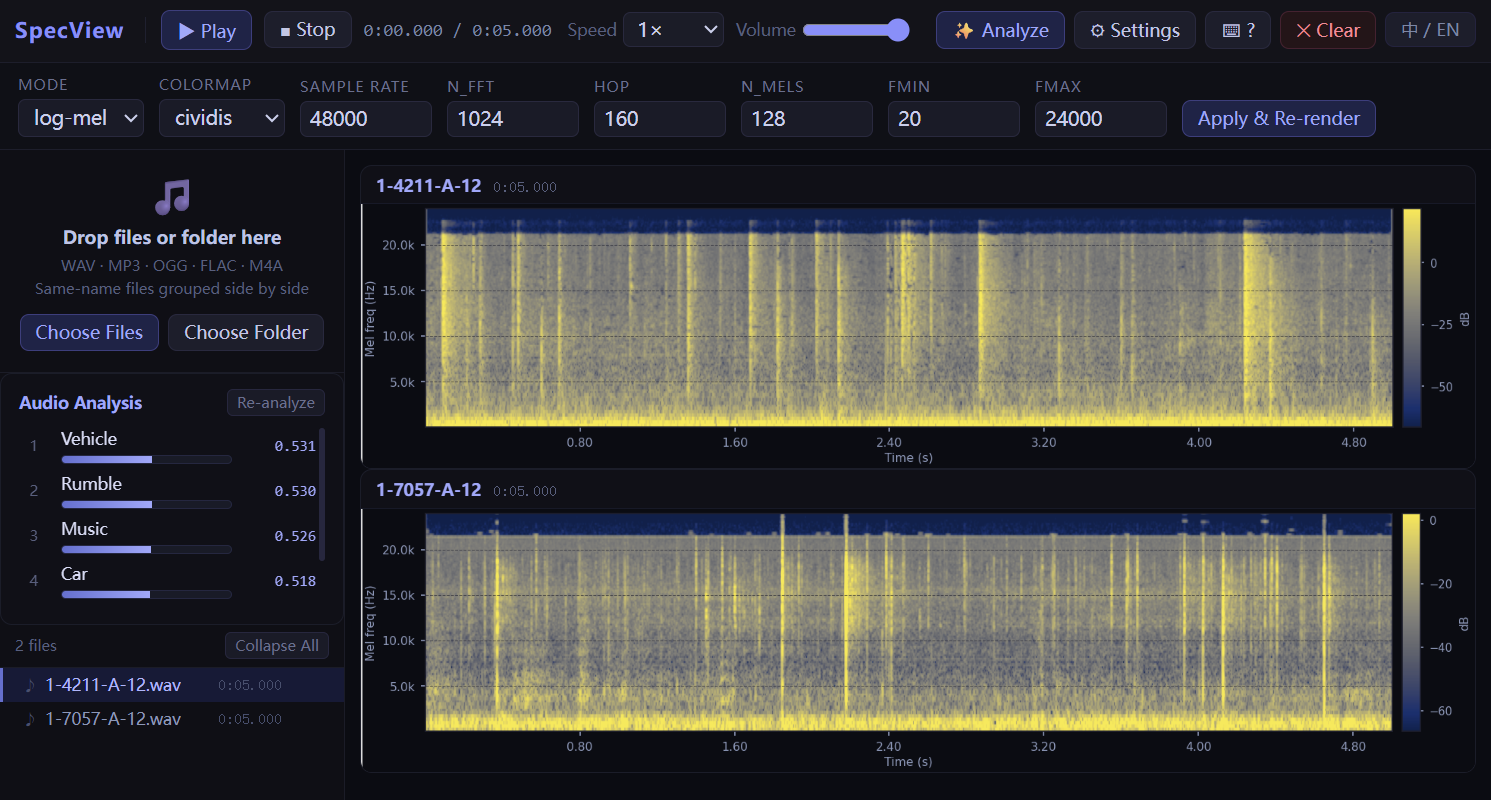Edit the FMIN field

click(954, 119)
